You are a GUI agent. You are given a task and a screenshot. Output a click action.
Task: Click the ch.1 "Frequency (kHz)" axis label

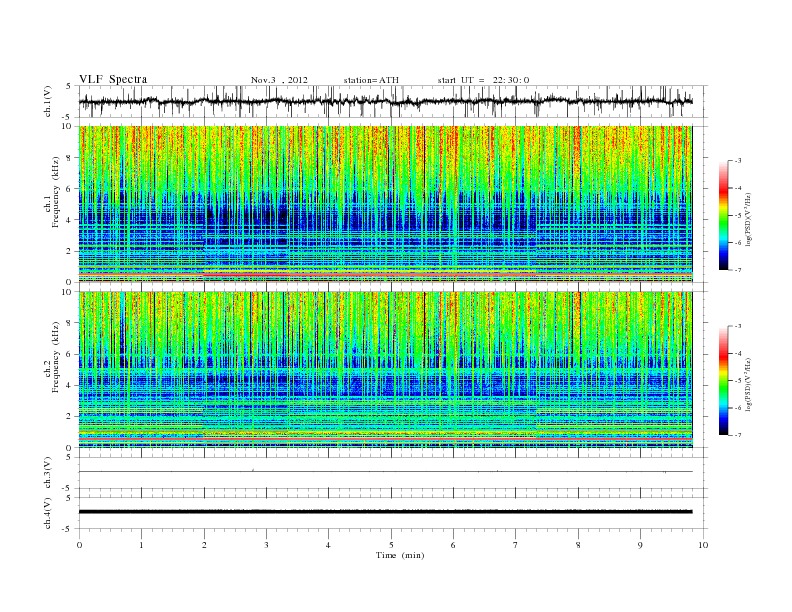[56, 192]
